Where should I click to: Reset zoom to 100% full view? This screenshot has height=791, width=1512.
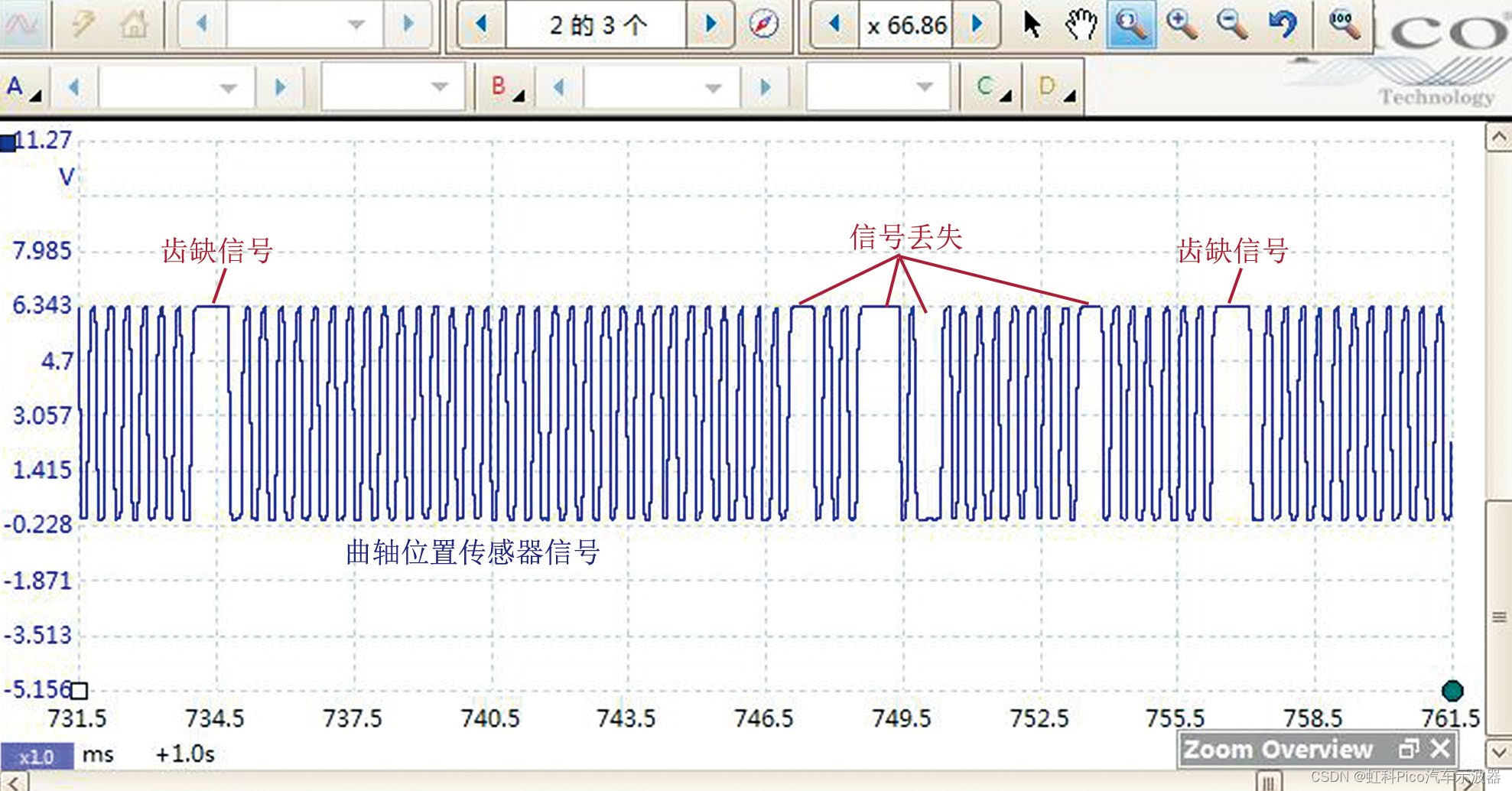[1345, 24]
